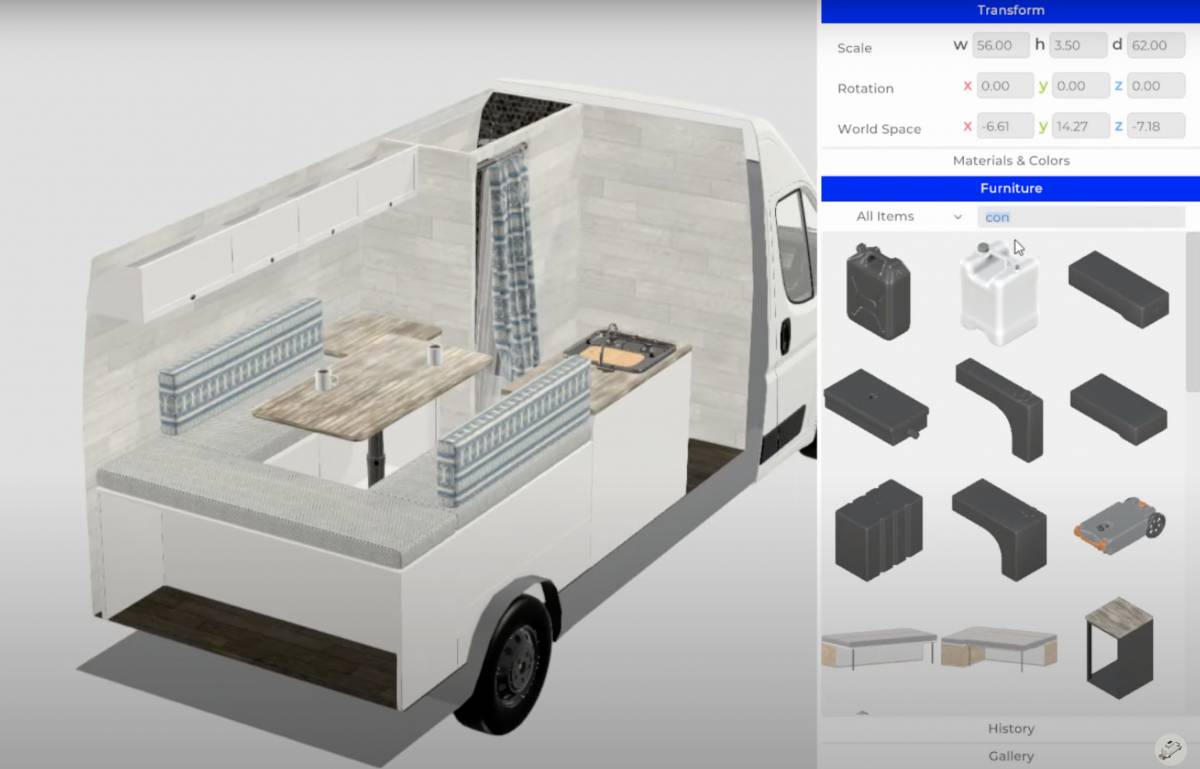Click the Transform panel header
The width and height of the screenshot is (1200, 769).
[1011, 10]
